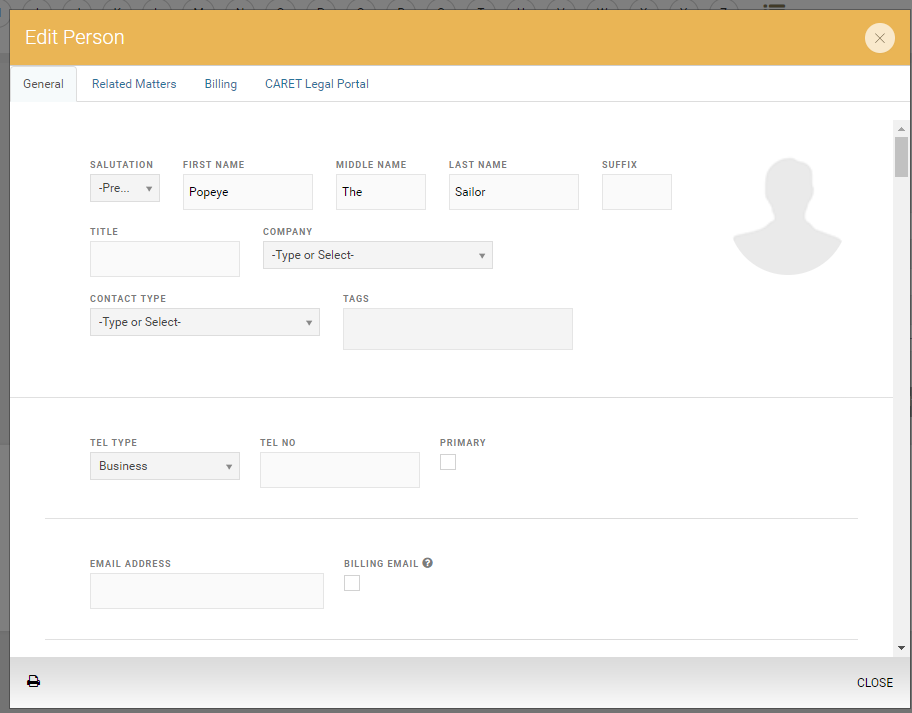The height and width of the screenshot is (713, 912).
Task: Focus the empty Suffix field
Action: click(x=637, y=192)
